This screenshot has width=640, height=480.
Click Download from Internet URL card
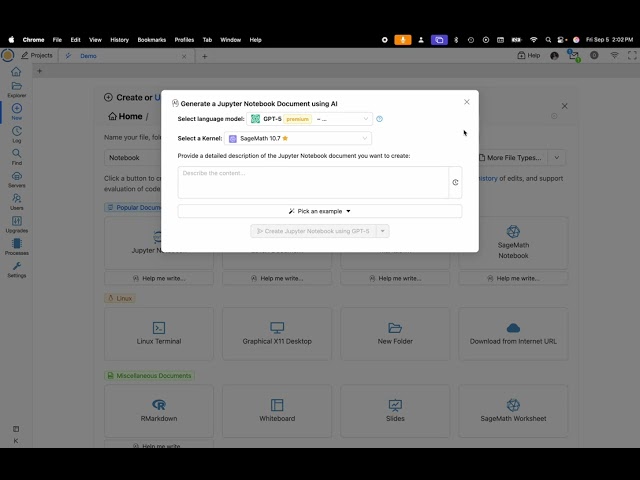tap(513, 334)
